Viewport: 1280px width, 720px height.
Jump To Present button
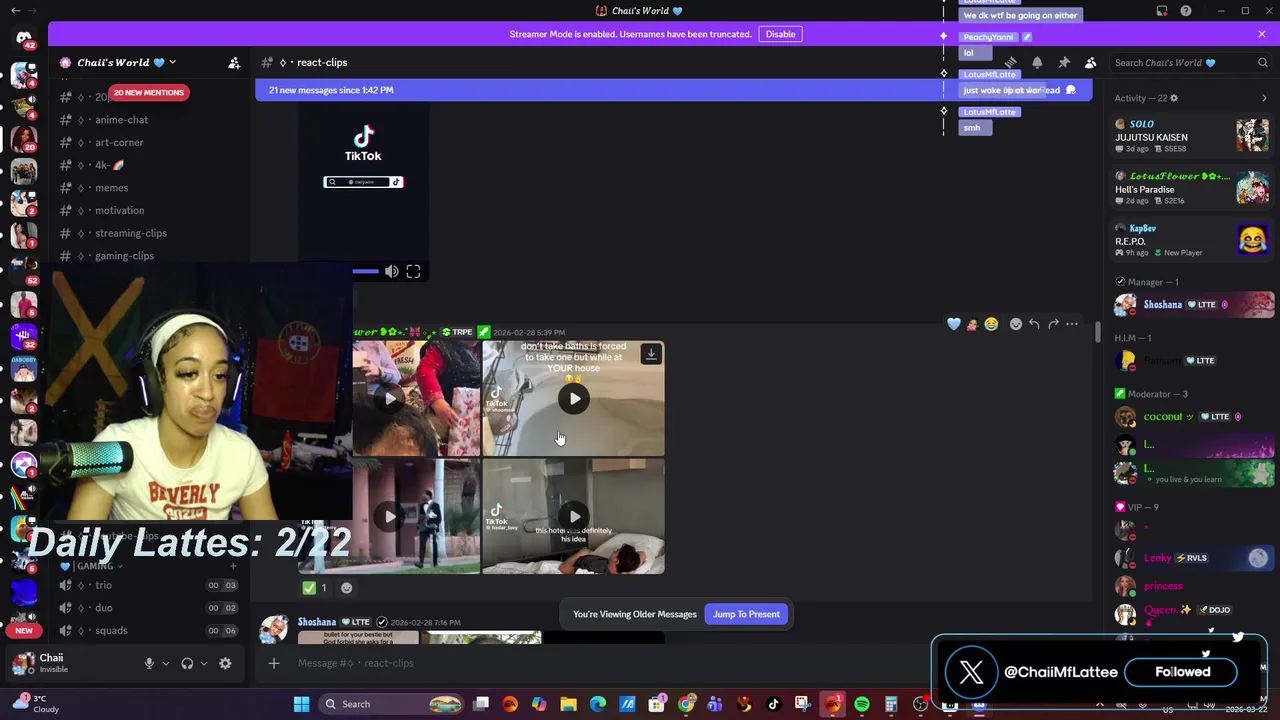[746, 614]
